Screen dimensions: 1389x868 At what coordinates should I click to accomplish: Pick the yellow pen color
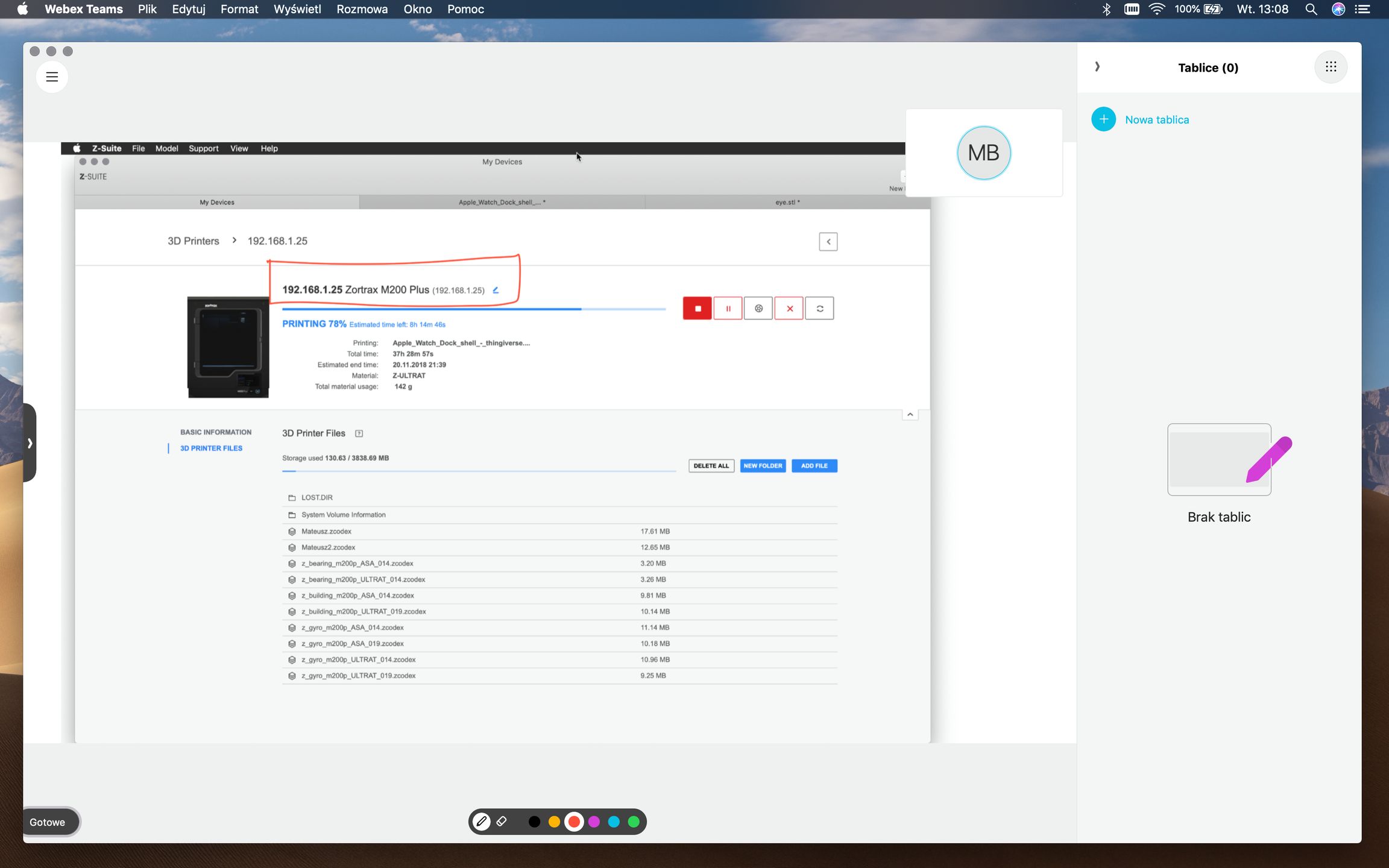point(554,822)
